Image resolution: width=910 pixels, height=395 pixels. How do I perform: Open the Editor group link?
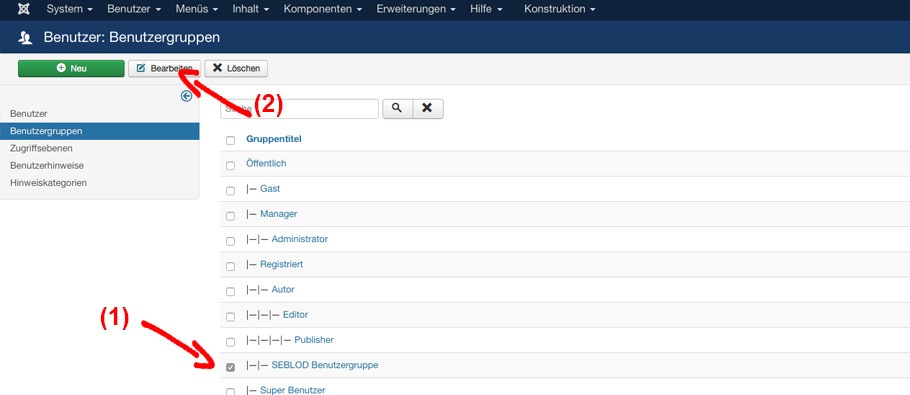coord(295,314)
